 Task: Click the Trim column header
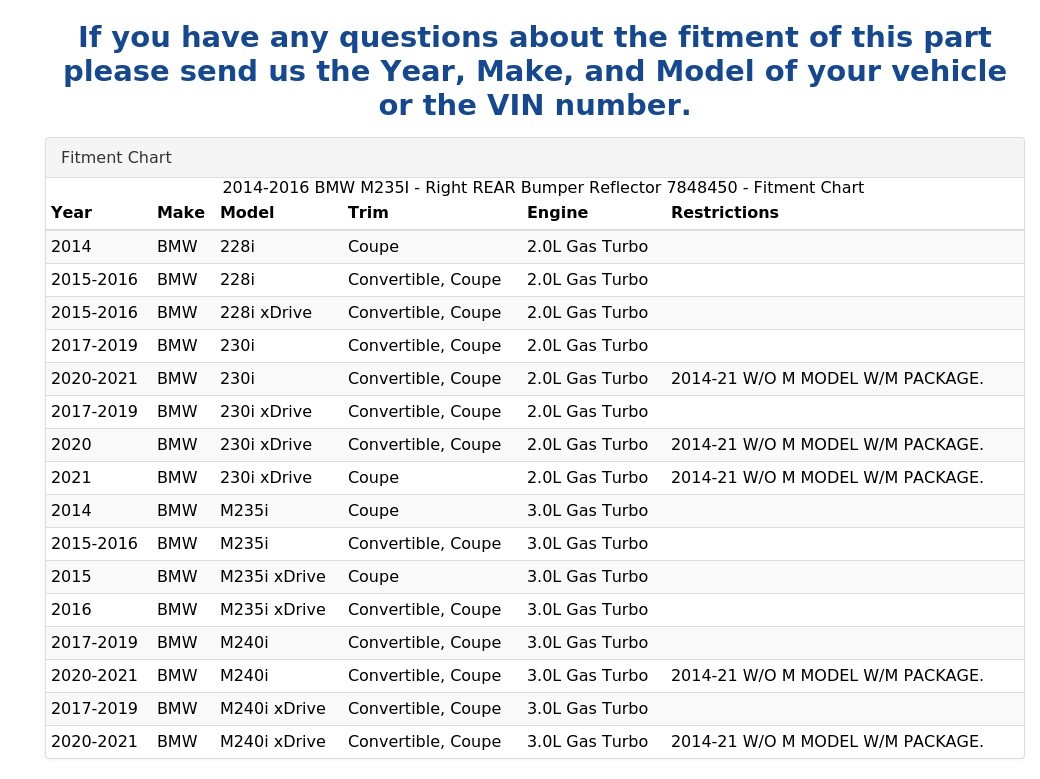pyautogui.click(x=368, y=213)
